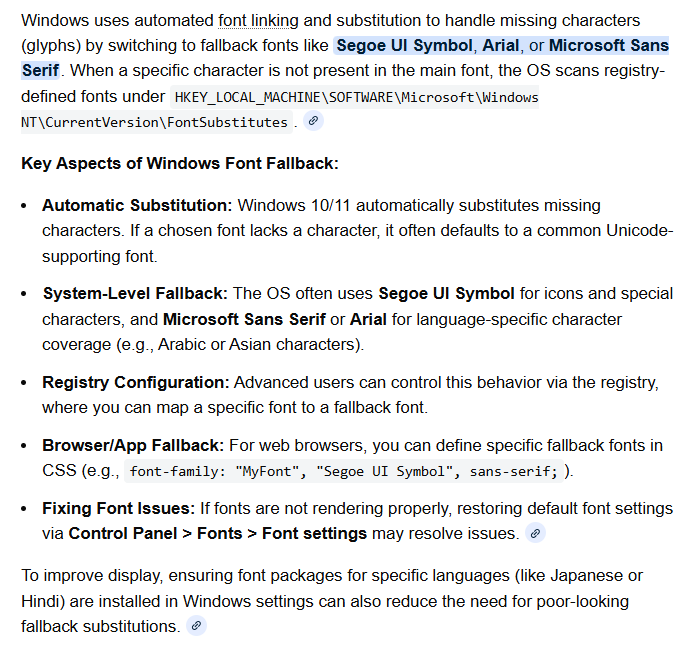
Task: Click the "Browser/App Fallback:" bullet title
Action: pyautogui.click(x=133, y=445)
